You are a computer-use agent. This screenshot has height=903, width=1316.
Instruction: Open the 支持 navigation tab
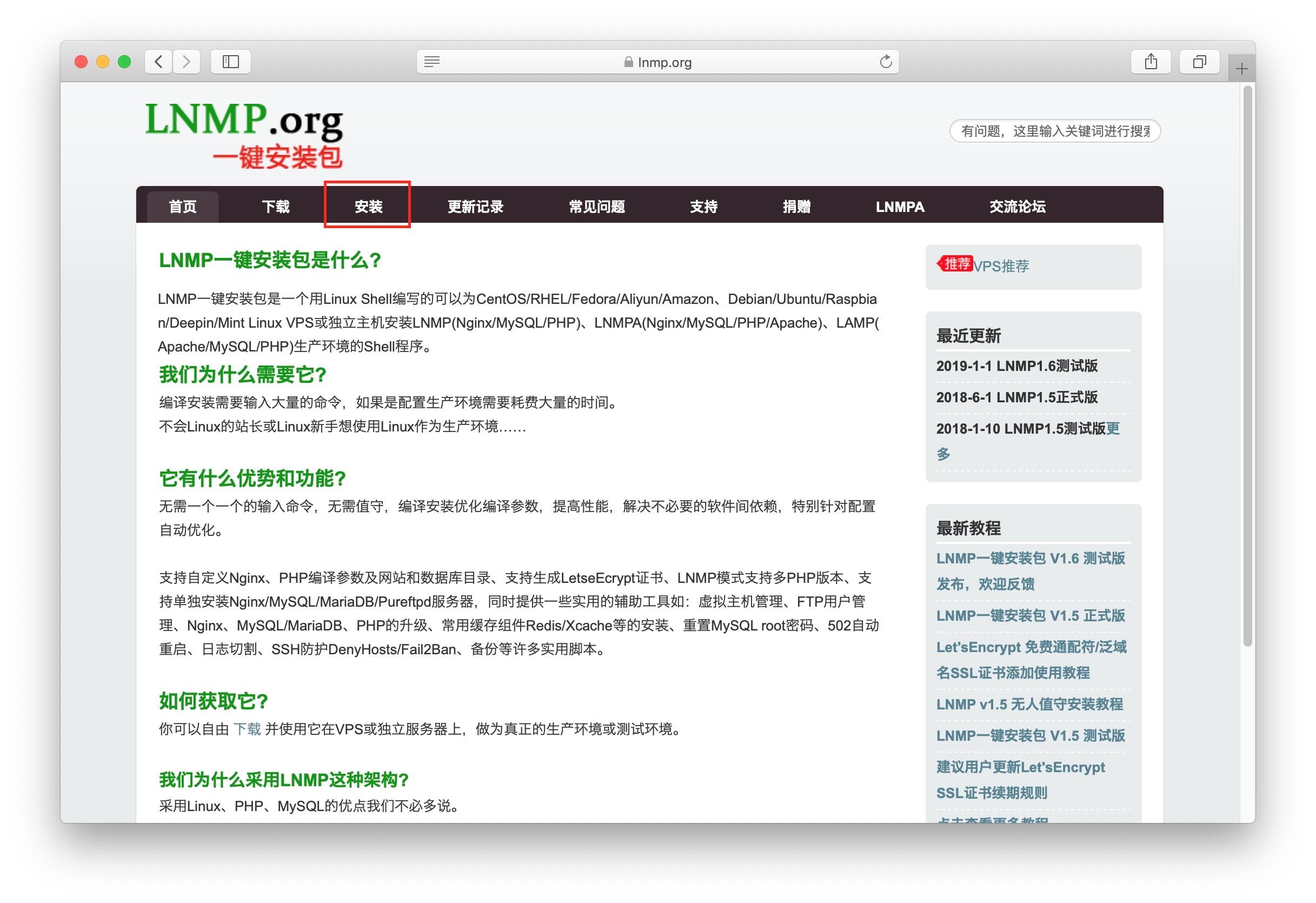[x=704, y=207]
